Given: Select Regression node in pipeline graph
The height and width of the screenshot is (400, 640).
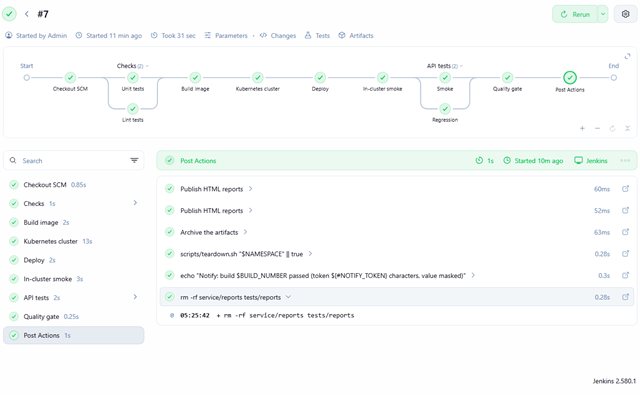Looking at the screenshot, I should (x=445, y=109).
